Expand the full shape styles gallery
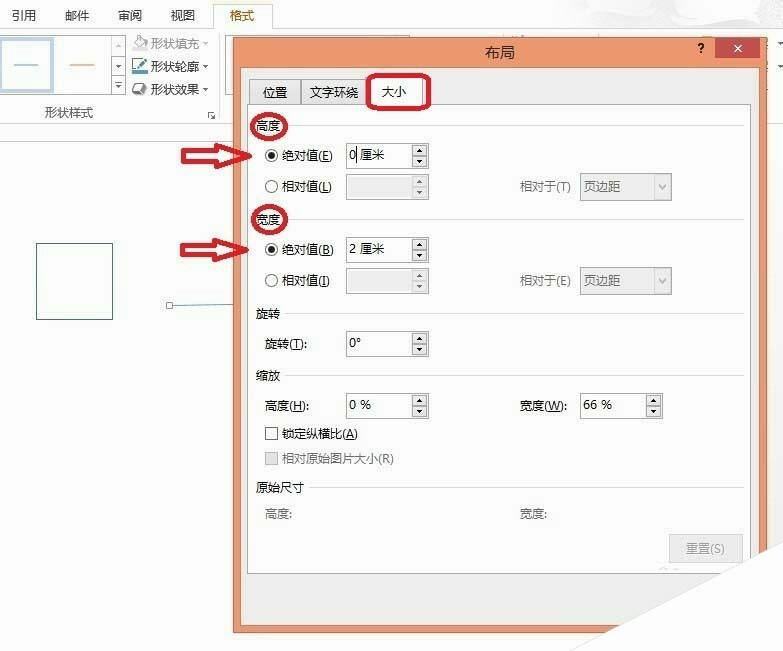Image resolution: width=783 pixels, height=651 pixels. tap(118, 85)
